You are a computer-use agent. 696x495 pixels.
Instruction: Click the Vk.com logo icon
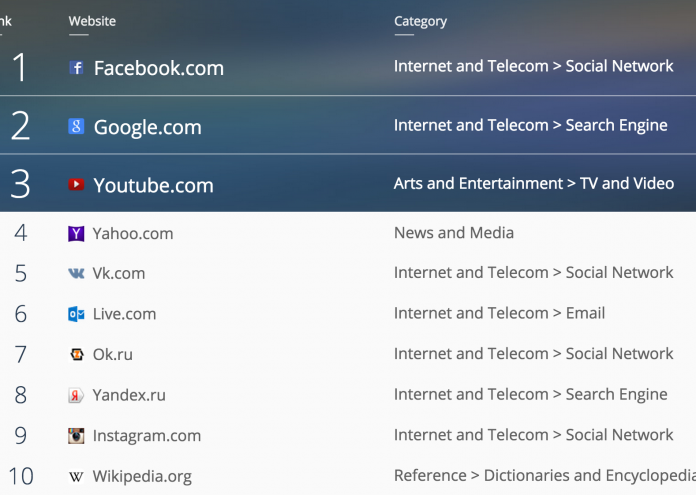click(x=76, y=273)
